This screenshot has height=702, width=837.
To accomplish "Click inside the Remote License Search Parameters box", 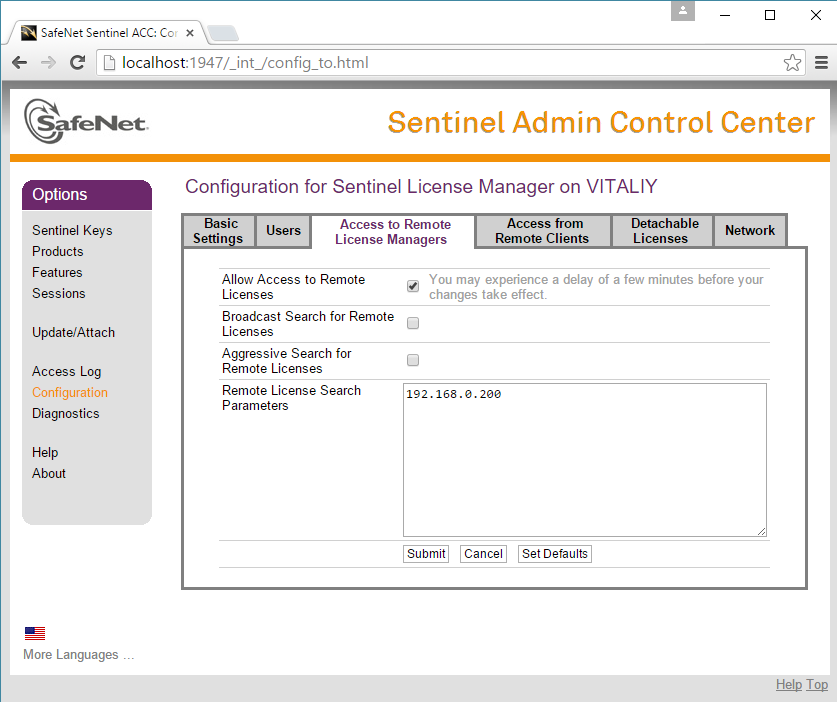I will [584, 460].
